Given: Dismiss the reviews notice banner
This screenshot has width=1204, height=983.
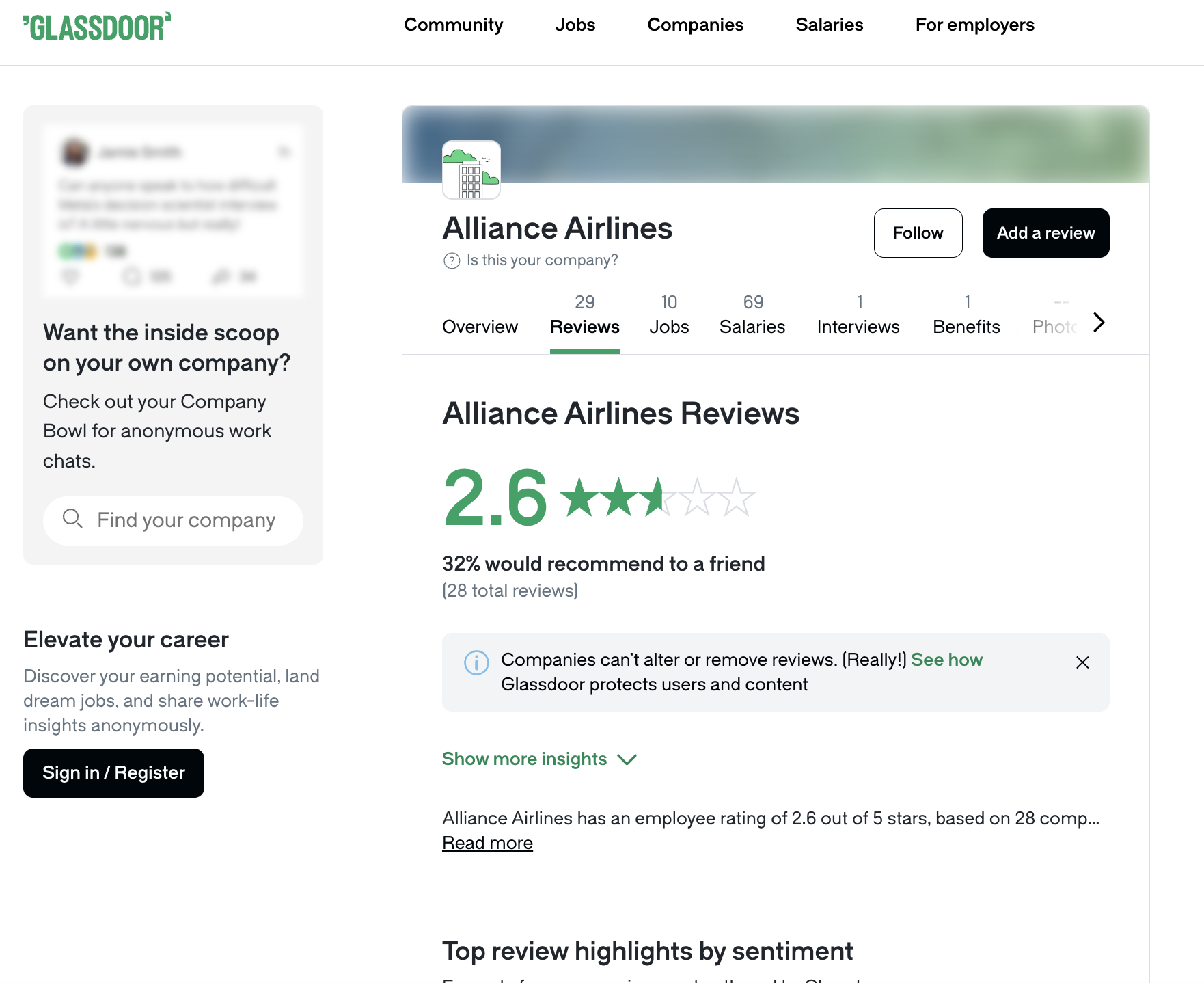Looking at the screenshot, I should click(1082, 662).
